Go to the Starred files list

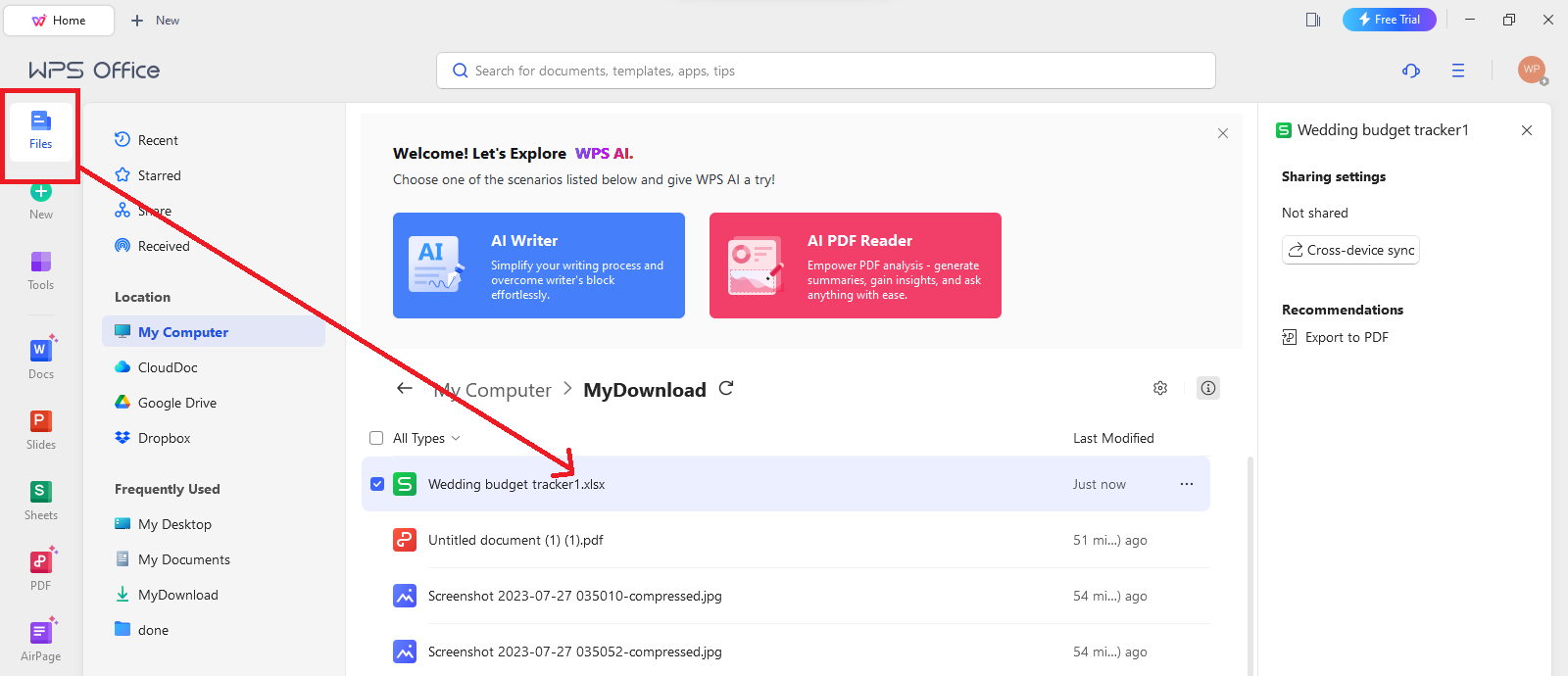[x=159, y=175]
